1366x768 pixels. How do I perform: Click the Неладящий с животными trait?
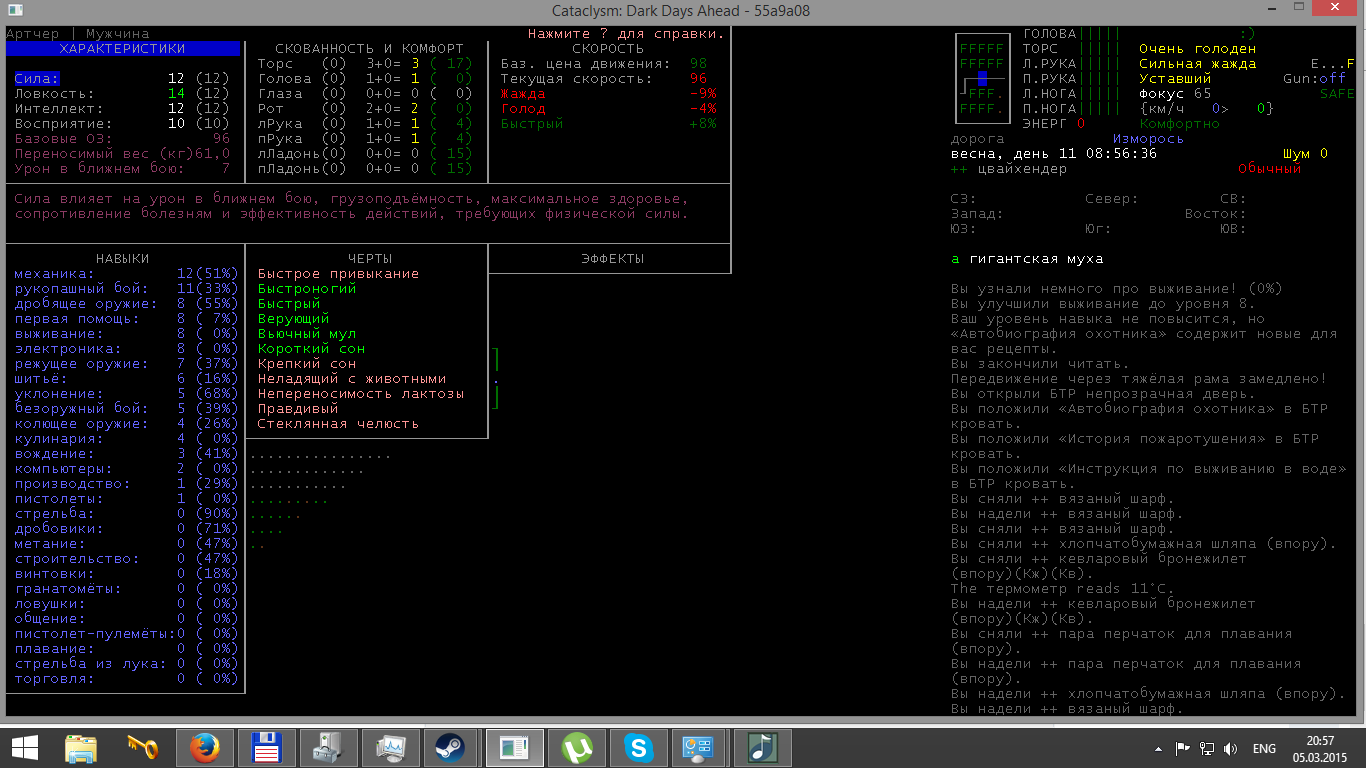350,378
